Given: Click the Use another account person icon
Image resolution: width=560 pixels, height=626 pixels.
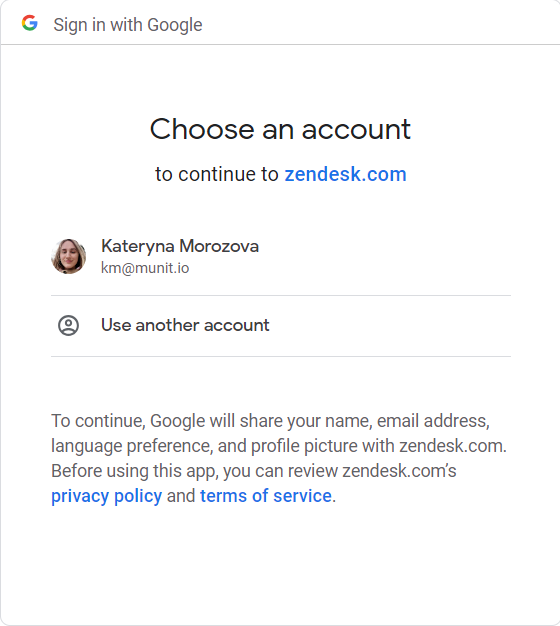Looking at the screenshot, I should coord(69,325).
